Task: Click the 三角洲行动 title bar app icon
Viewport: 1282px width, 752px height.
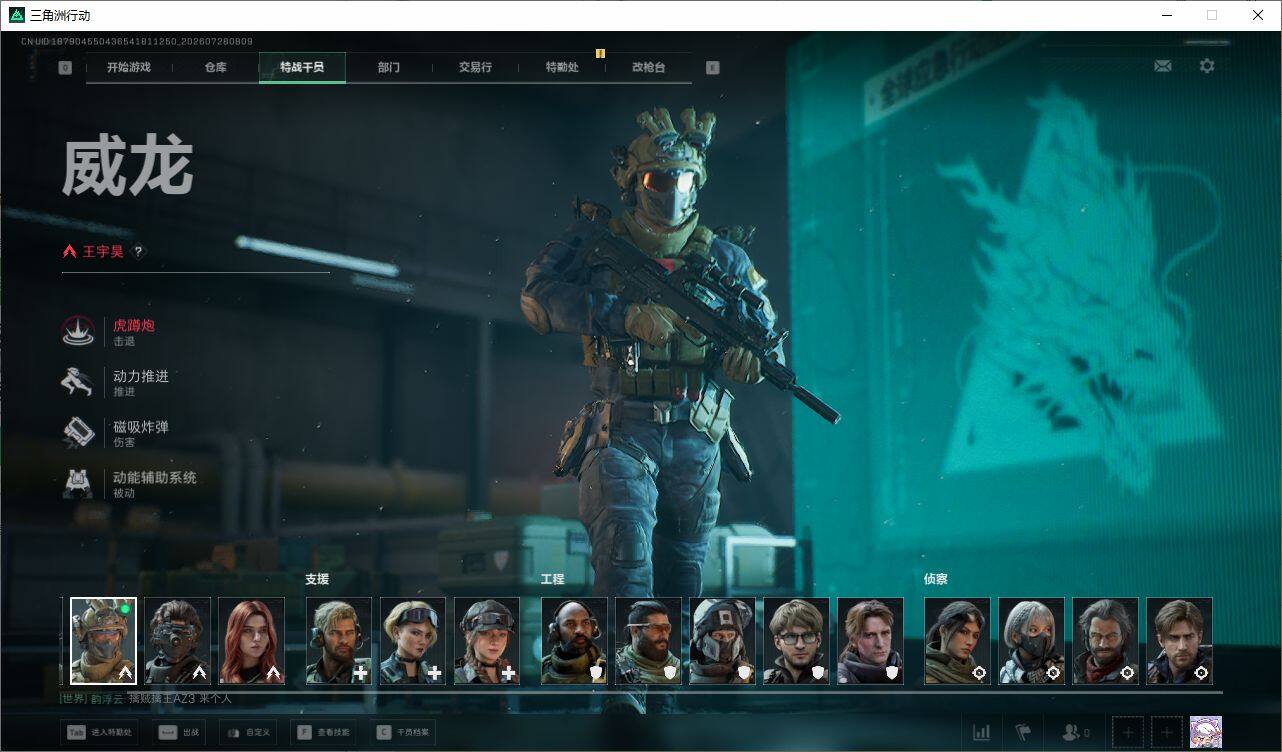Action: pos(16,15)
